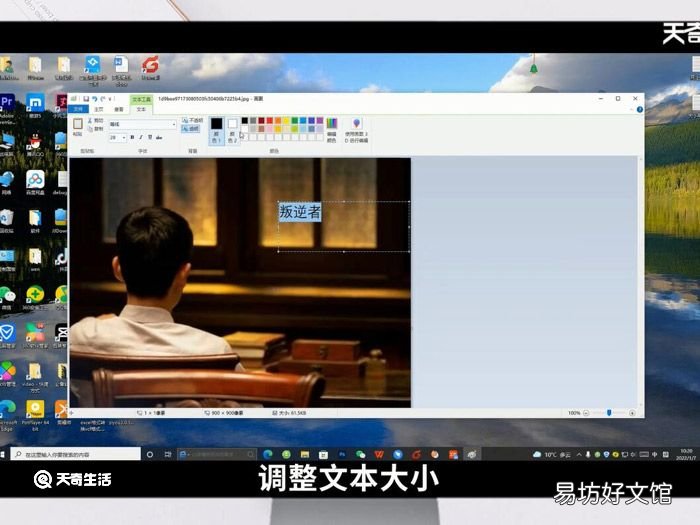Undo the last action in Paint

[x=95, y=99]
